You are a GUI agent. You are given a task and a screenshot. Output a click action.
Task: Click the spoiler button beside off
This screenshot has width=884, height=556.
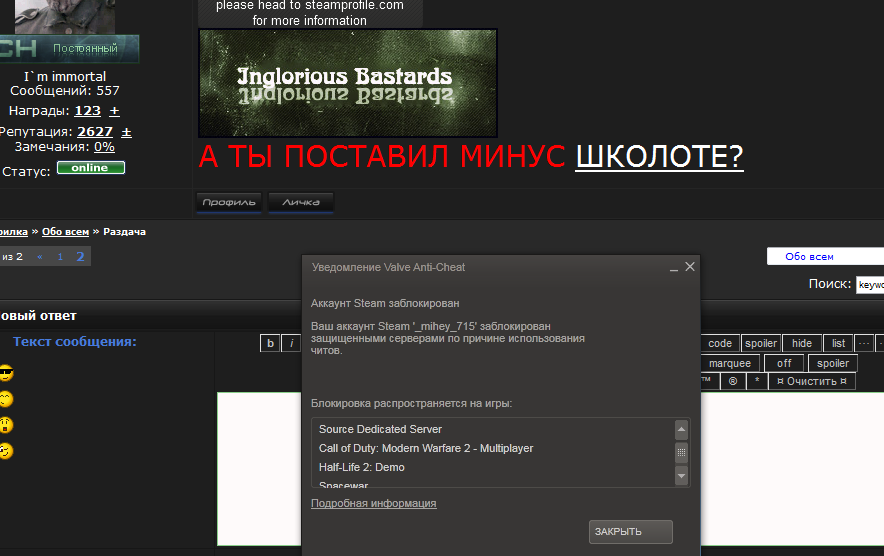(x=833, y=363)
